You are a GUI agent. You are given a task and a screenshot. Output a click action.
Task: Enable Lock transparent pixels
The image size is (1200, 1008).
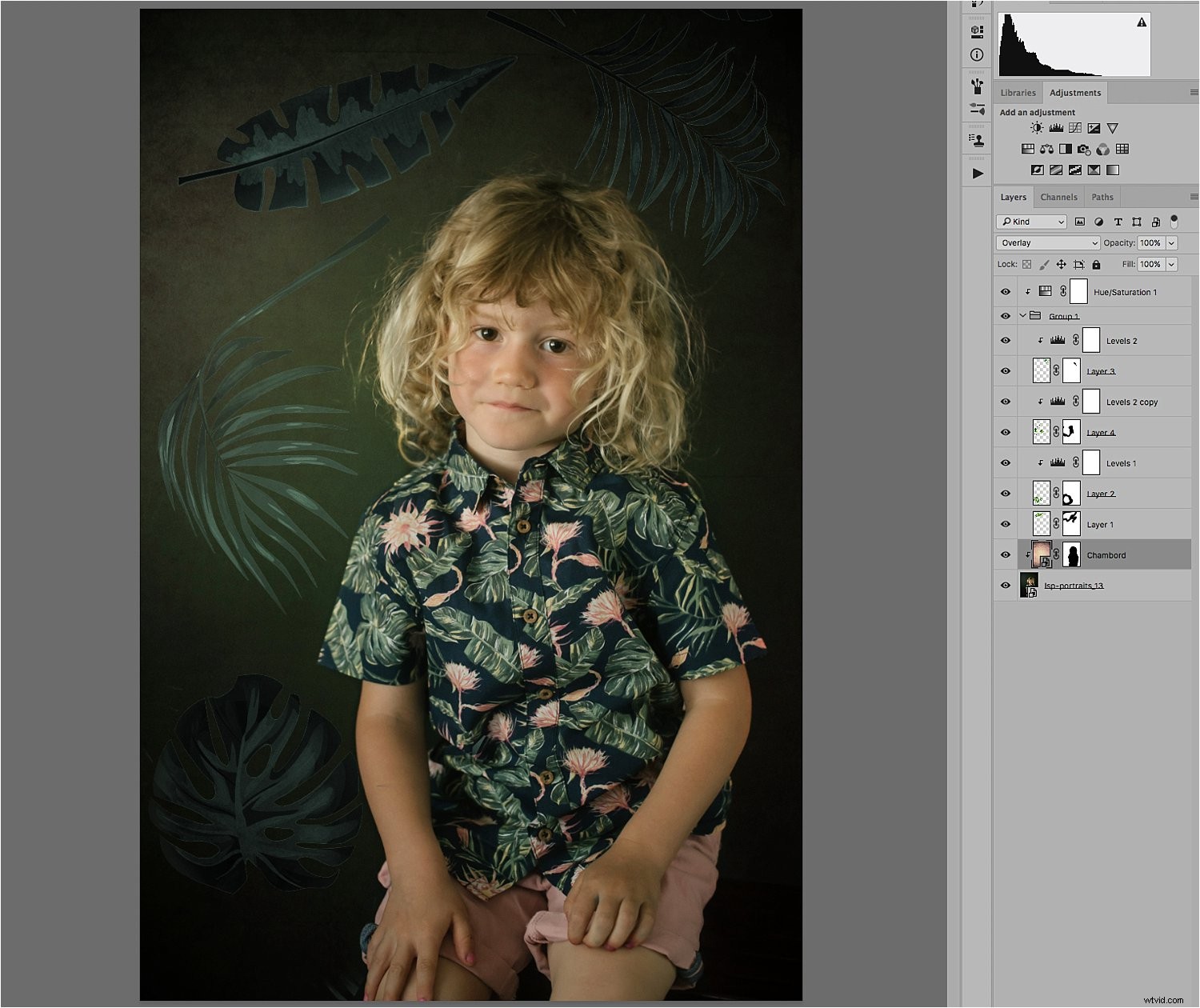[1026, 264]
